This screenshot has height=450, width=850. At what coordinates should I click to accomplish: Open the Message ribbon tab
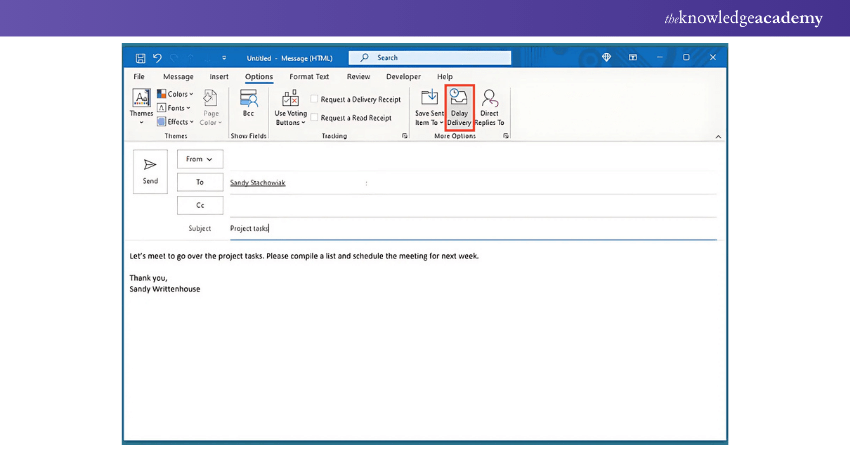[x=178, y=77]
